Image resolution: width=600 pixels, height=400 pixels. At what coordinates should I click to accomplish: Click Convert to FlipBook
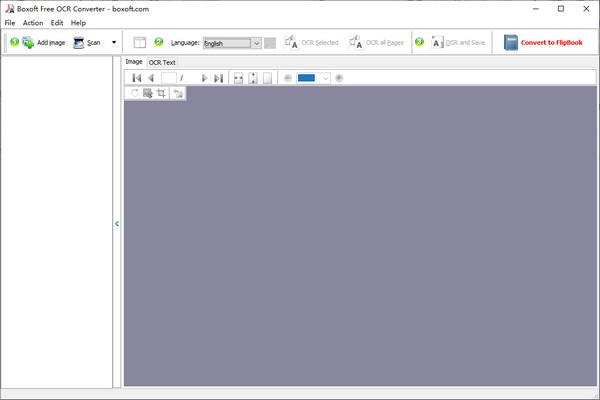543,42
